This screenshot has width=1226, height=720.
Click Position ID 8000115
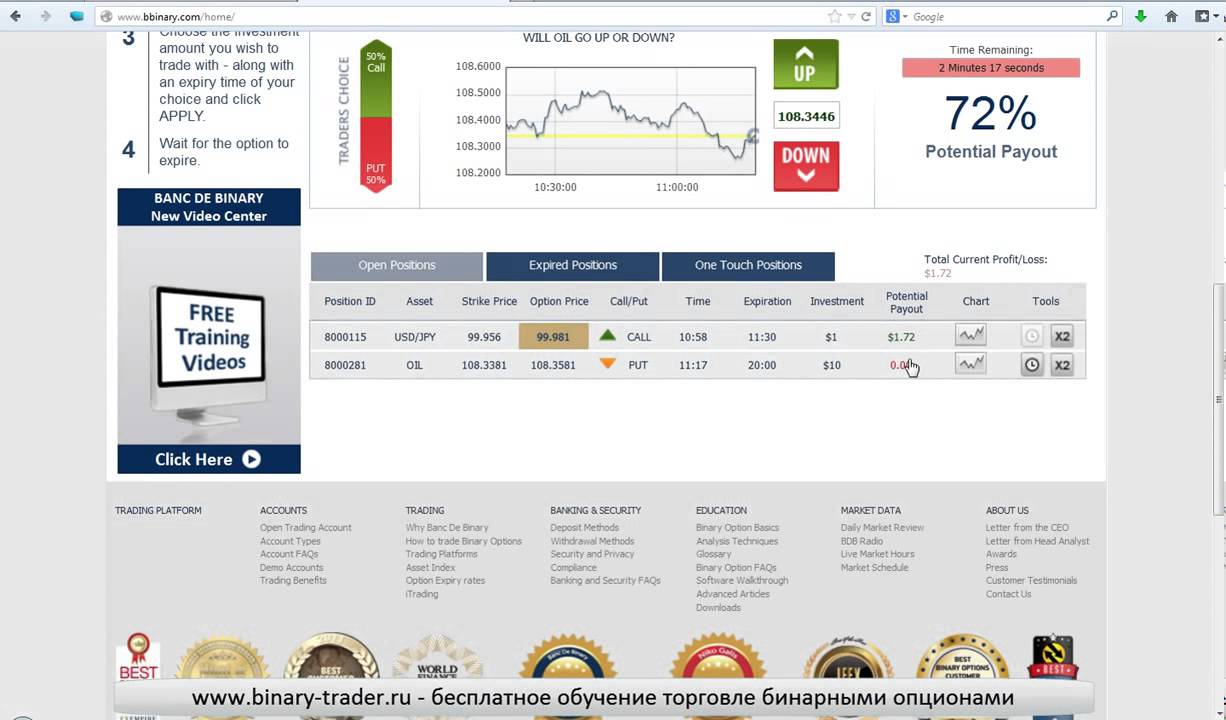345,337
